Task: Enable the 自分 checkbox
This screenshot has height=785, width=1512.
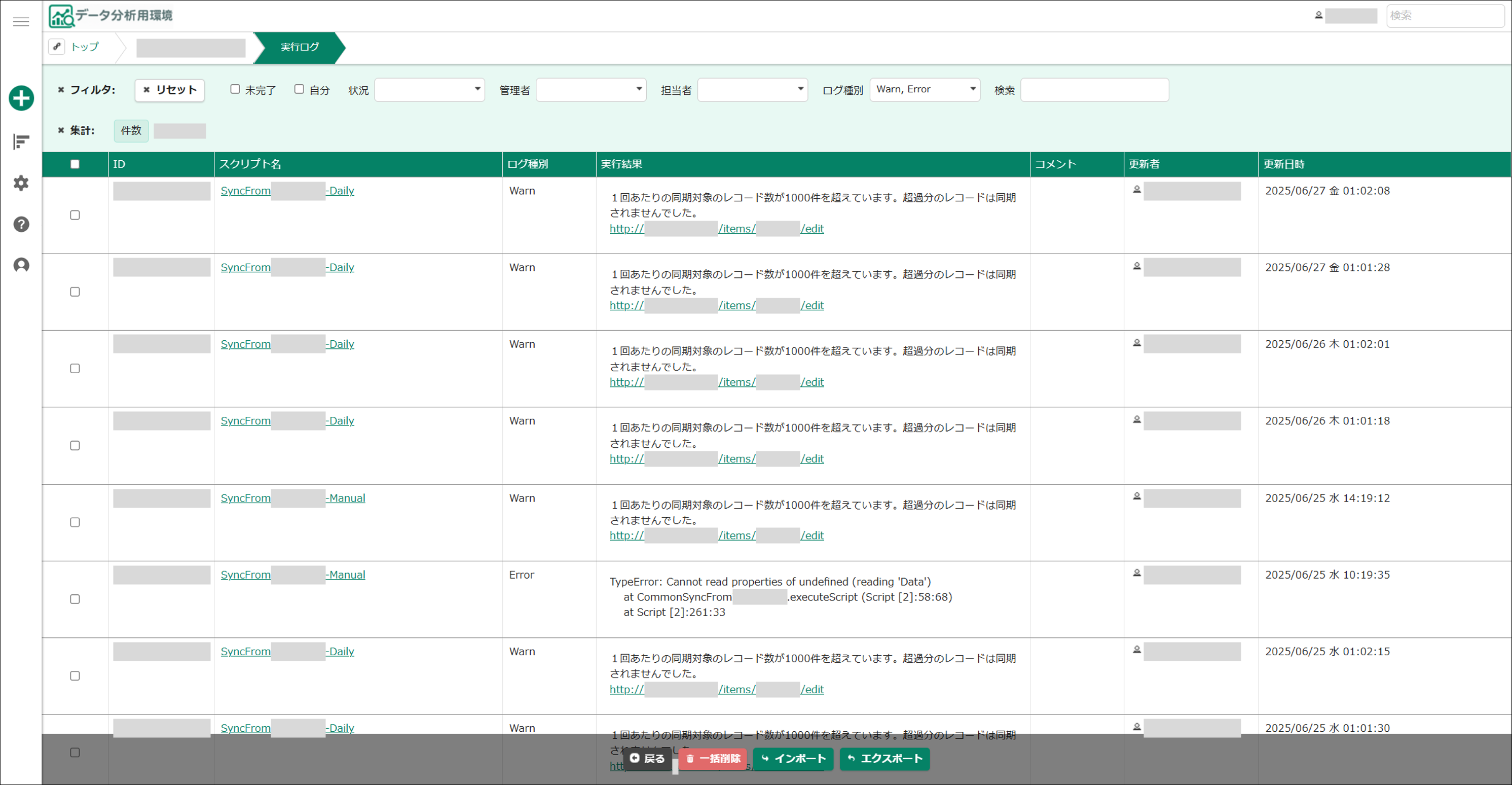Action: (x=300, y=89)
